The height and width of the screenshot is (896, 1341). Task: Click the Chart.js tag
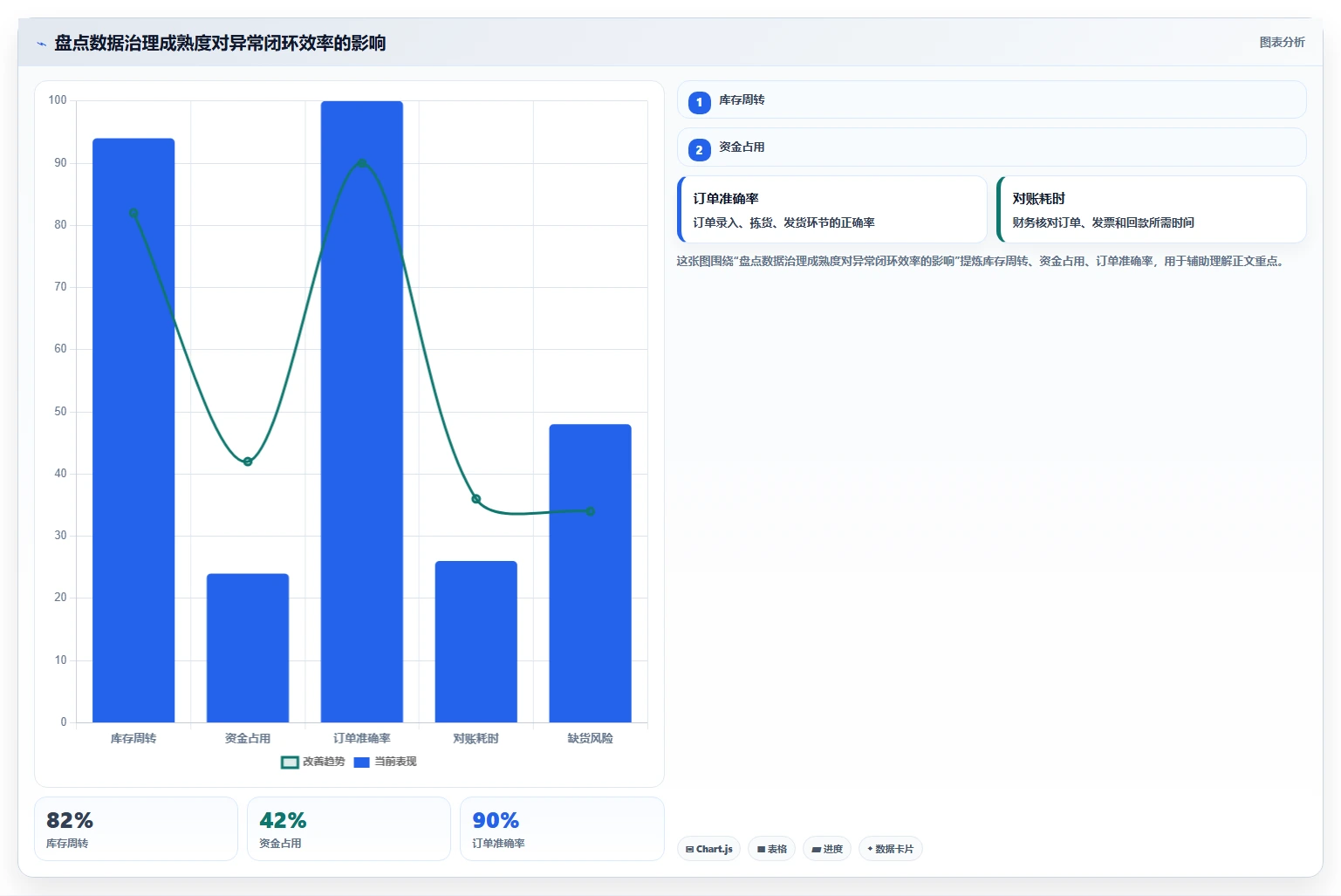708,849
